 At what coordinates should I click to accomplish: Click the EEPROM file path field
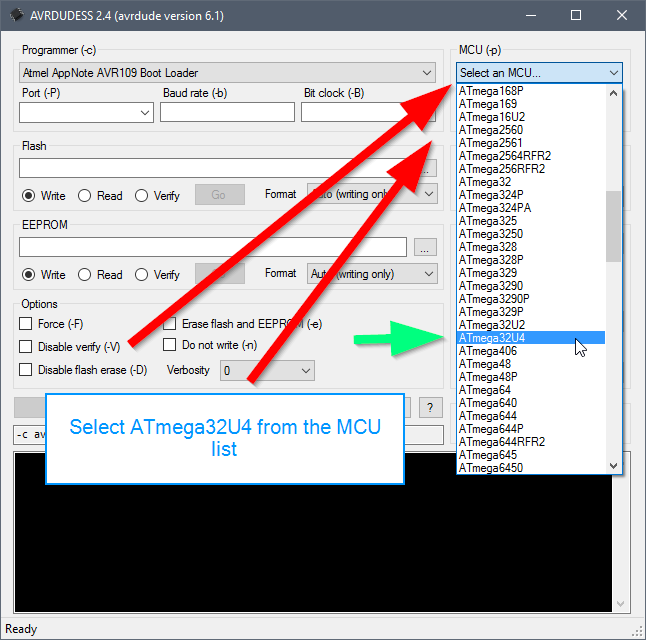pyautogui.click(x=213, y=247)
